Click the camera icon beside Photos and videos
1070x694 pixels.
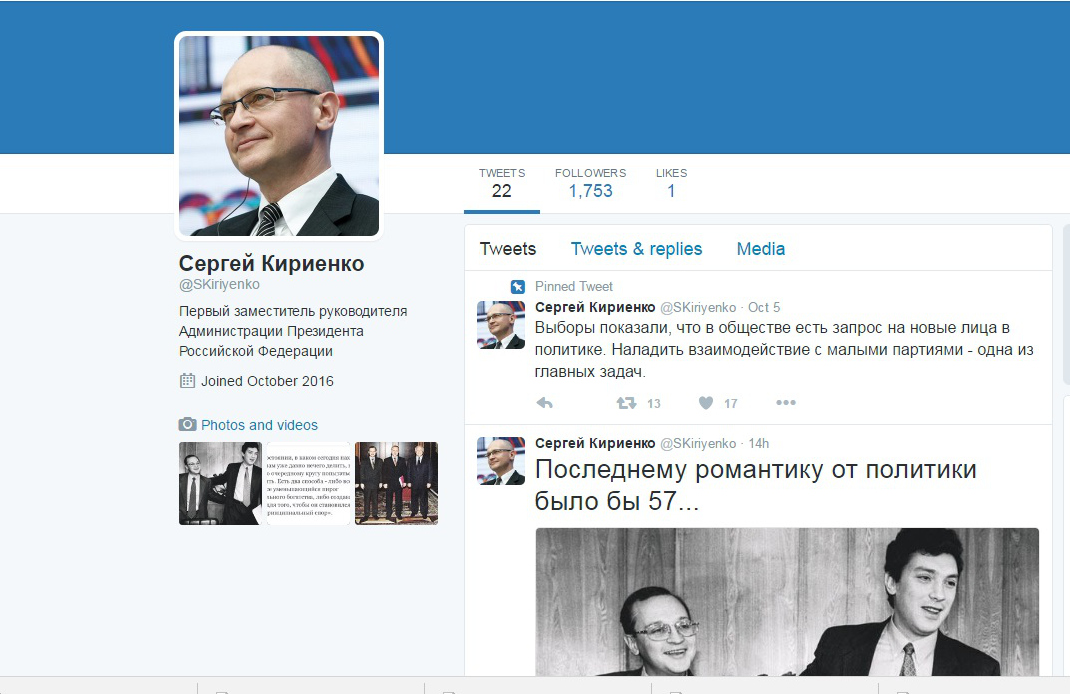coord(187,424)
